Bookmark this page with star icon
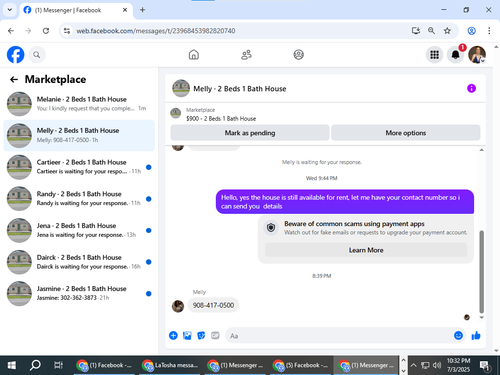This screenshot has height=375, width=500. (x=447, y=31)
